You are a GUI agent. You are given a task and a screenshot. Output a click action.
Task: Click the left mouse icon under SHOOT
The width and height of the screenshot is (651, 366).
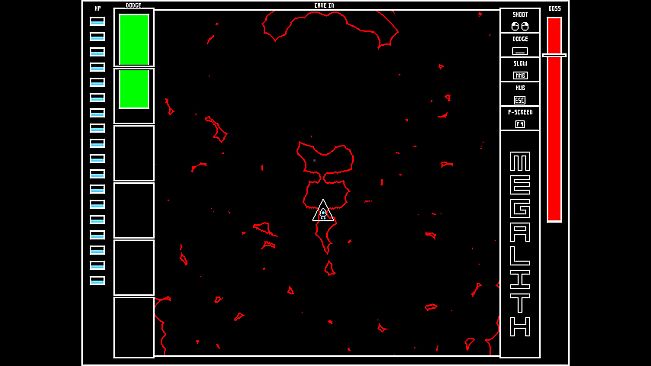point(515,26)
